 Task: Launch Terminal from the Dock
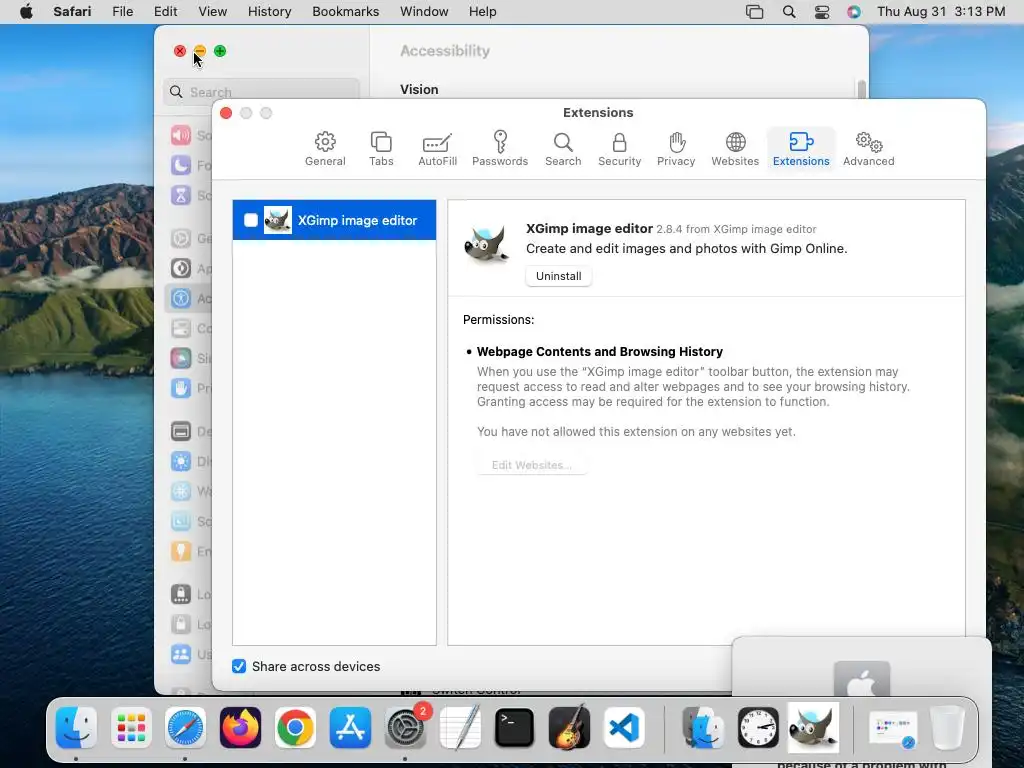click(515, 727)
